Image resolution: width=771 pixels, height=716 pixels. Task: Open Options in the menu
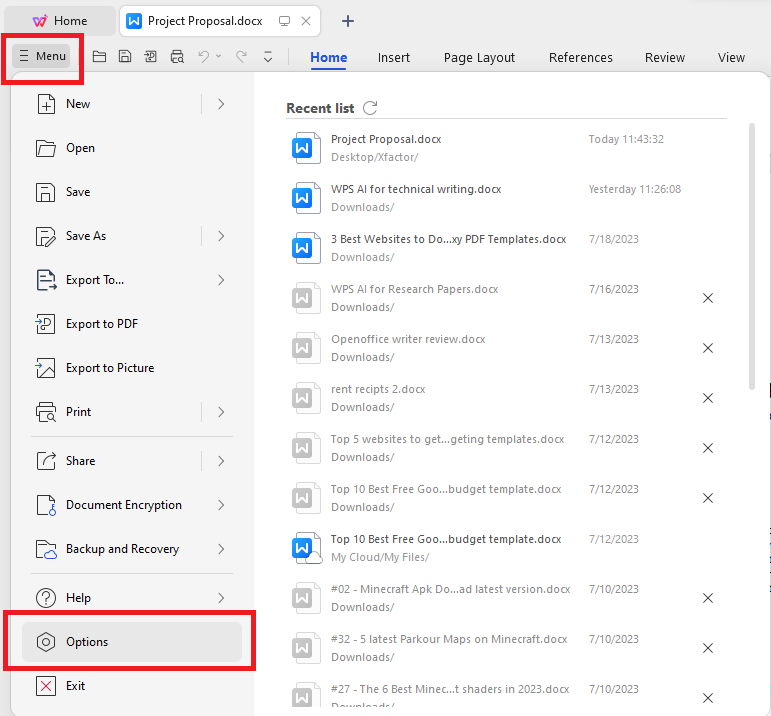(132, 642)
